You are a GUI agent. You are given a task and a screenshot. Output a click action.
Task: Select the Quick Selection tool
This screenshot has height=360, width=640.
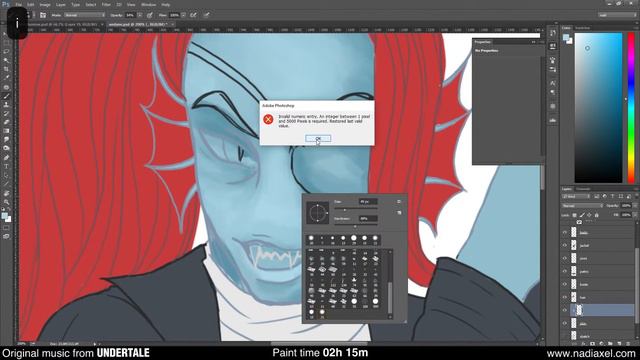coord(6,60)
